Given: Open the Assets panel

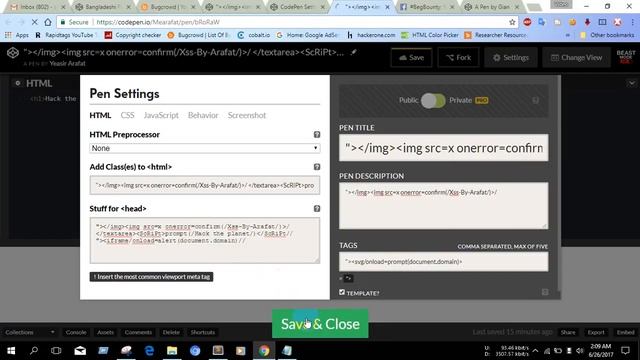Looking at the screenshot, I should tap(105, 332).
